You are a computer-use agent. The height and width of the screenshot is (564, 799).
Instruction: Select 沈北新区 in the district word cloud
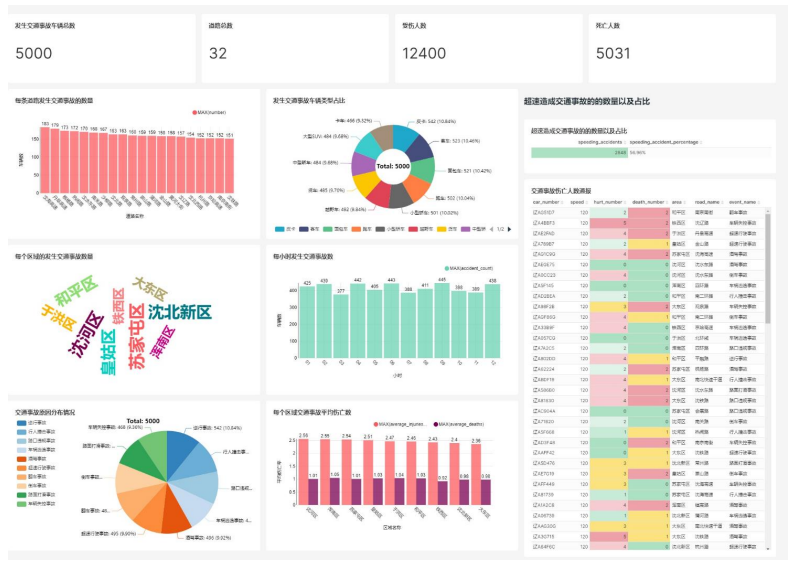click(180, 313)
